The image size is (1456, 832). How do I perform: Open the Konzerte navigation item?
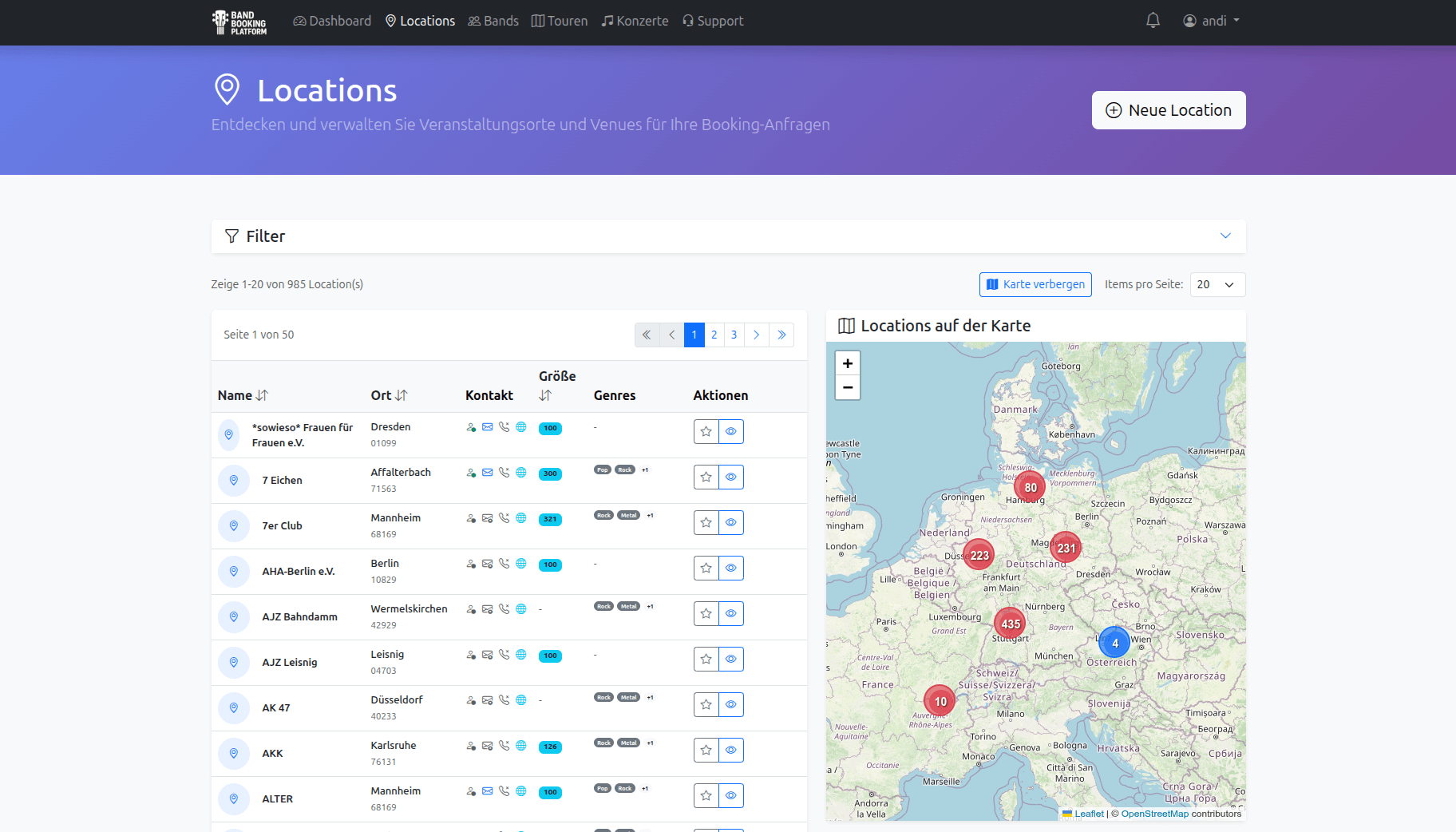pos(635,21)
